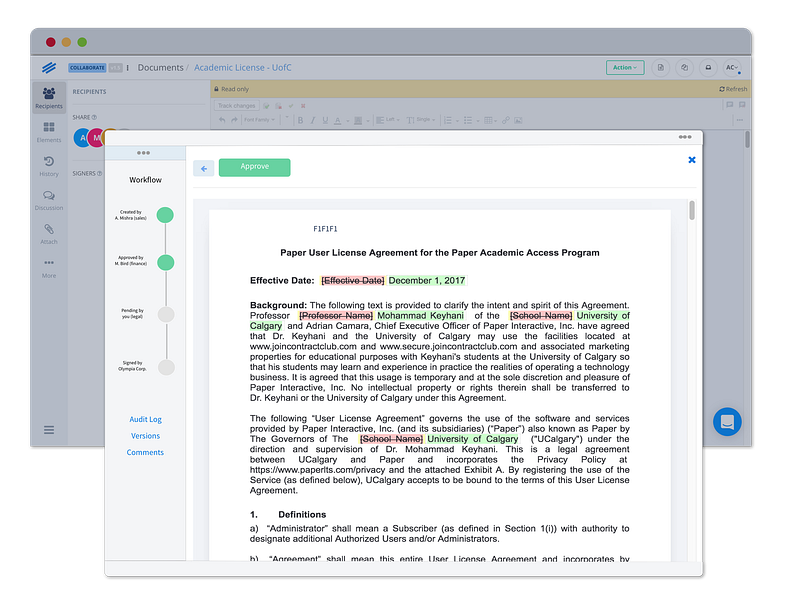Open the three-dot menu at dialog top right
The width and height of the screenshot is (798, 600).
pos(685,137)
